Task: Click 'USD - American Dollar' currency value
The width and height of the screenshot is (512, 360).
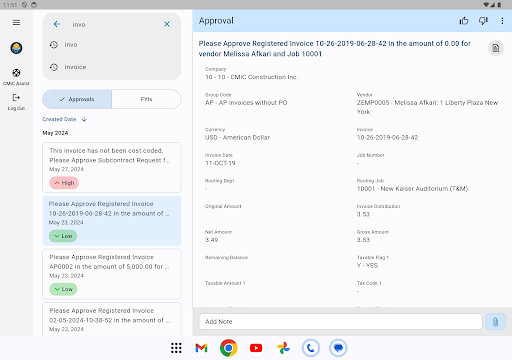Action: 237,137
